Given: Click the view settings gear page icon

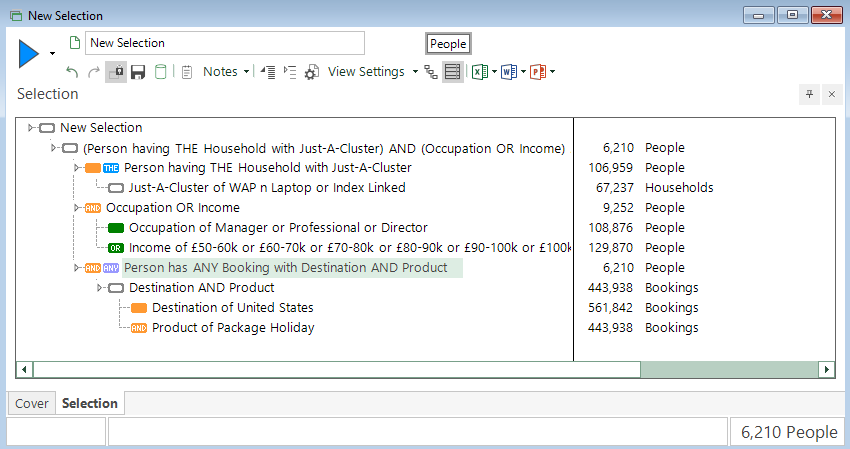Looking at the screenshot, I should tap(312, 72).
